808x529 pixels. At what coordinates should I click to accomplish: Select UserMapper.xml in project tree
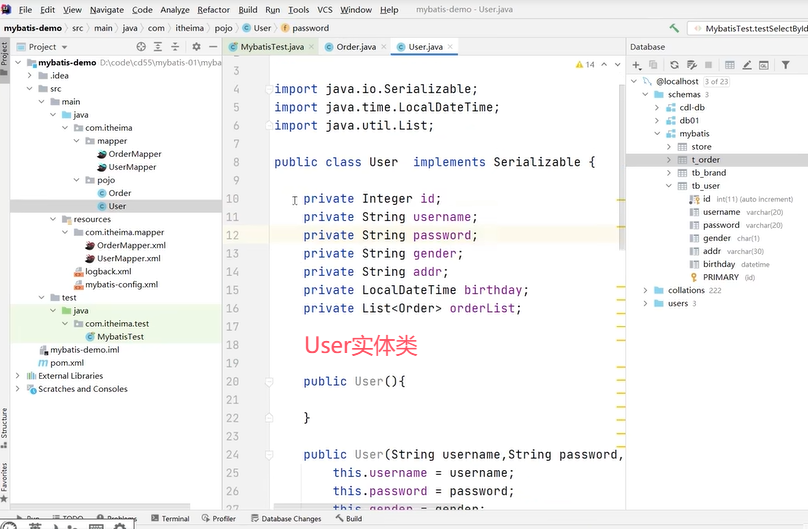click(x=128, y=259)
